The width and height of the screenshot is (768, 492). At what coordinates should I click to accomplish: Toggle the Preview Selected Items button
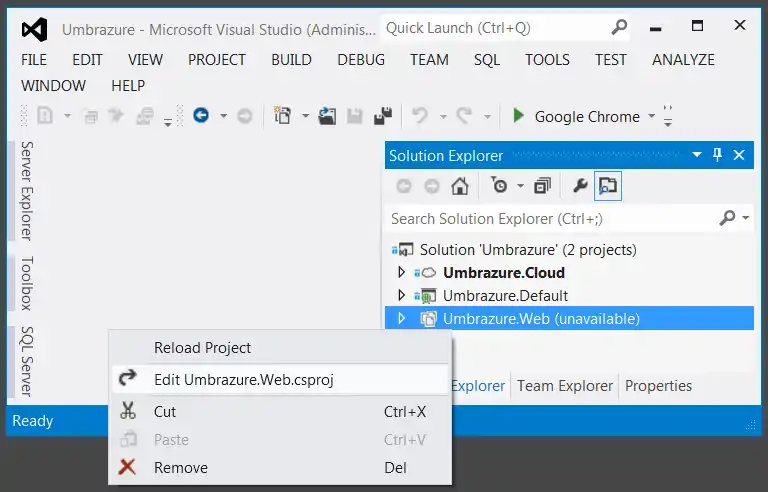pyautogui.click(x=608, y=186)
